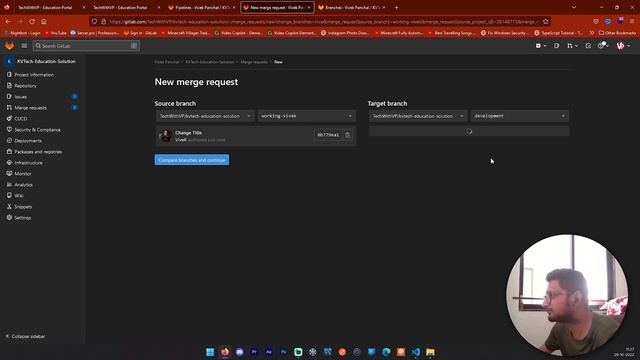The width and height of the screenshot is (640, 360).
Task: Open KVTech-Education-Solution project header
Action: 42,61
